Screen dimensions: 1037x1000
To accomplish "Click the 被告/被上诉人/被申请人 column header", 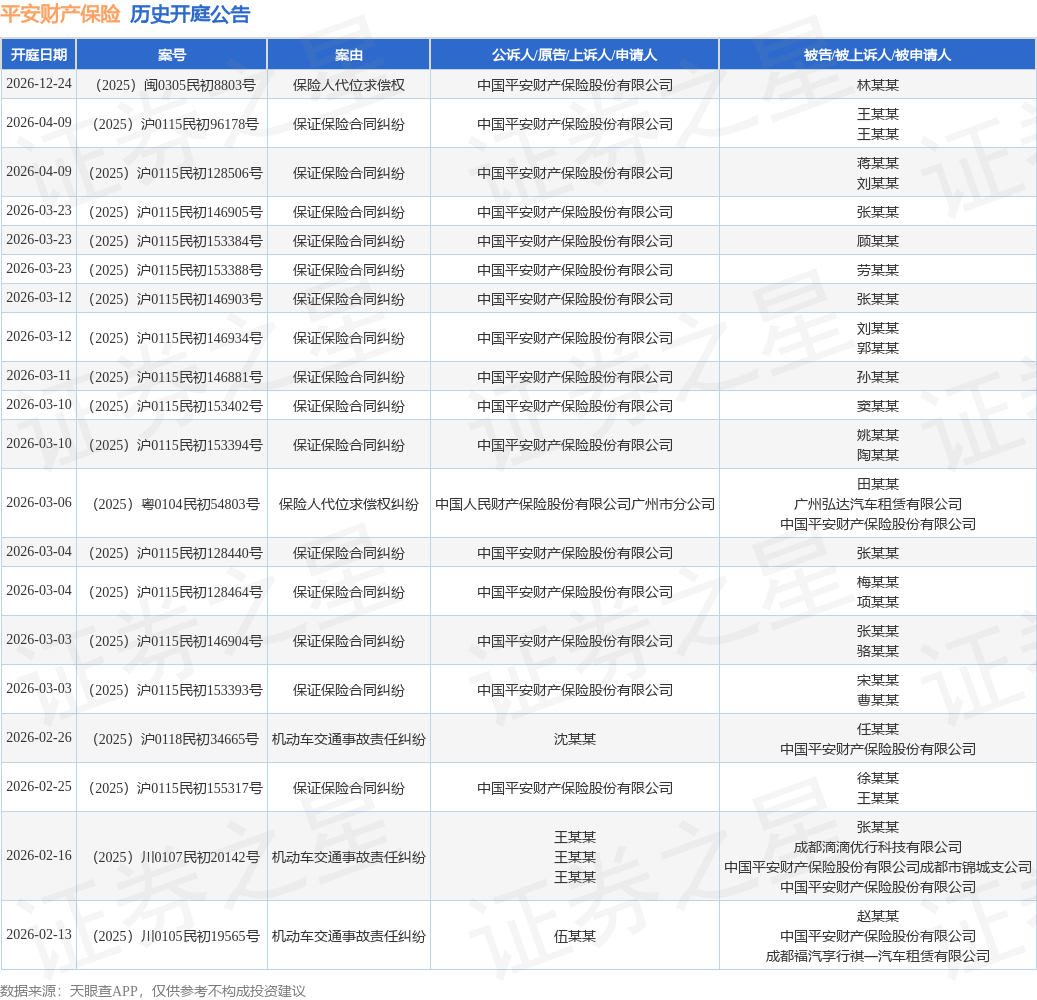I will [877, 55].
